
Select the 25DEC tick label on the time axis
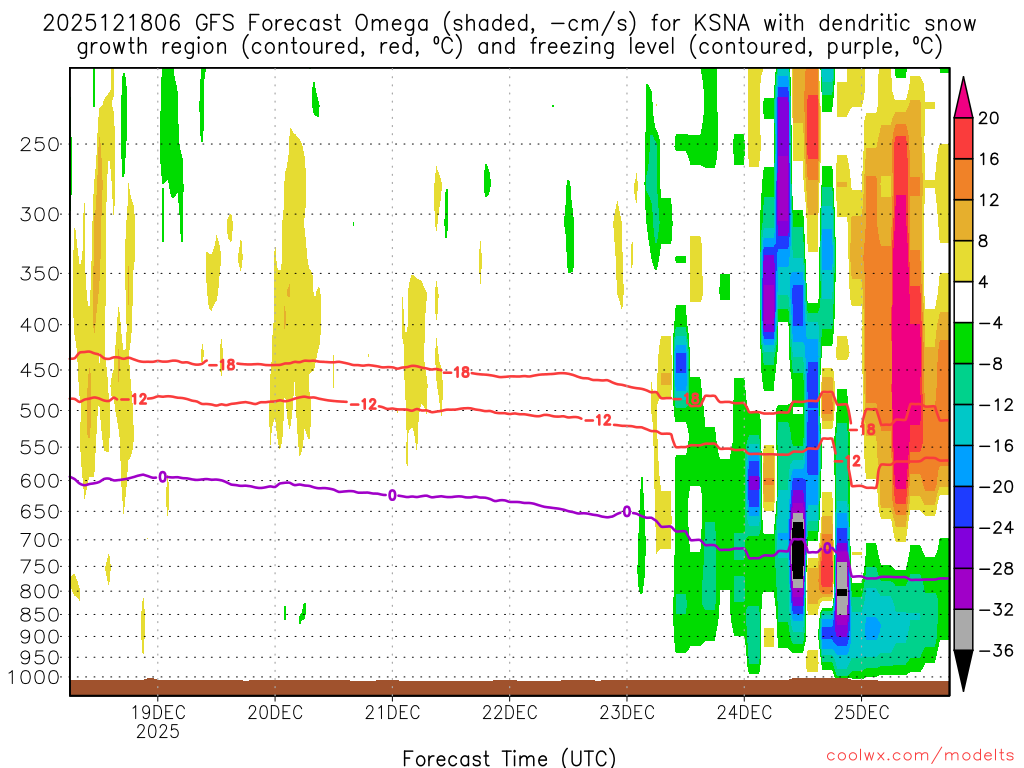(x=862, y=714)
